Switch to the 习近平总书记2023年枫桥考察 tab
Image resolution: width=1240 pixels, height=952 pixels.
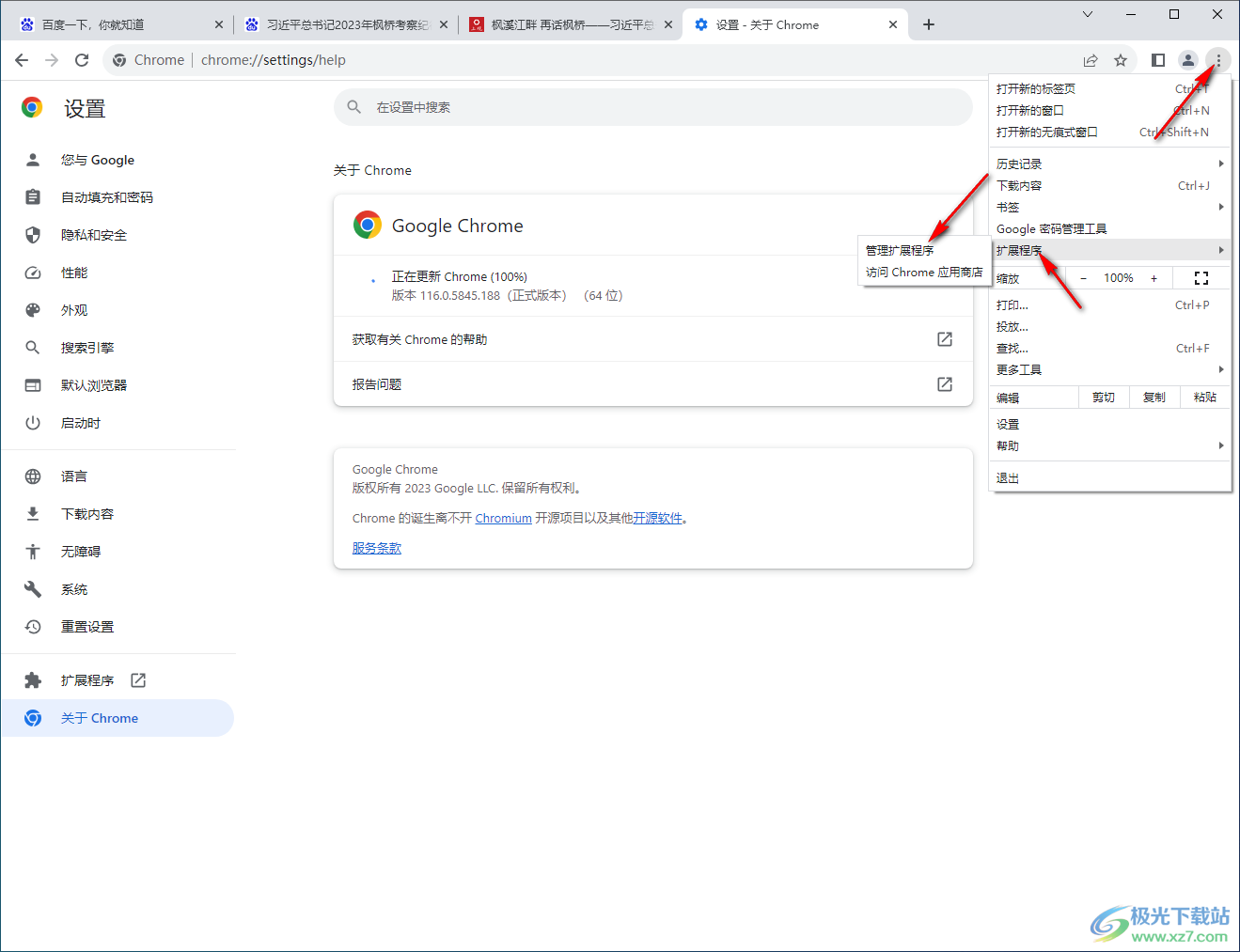click(348, 24)
